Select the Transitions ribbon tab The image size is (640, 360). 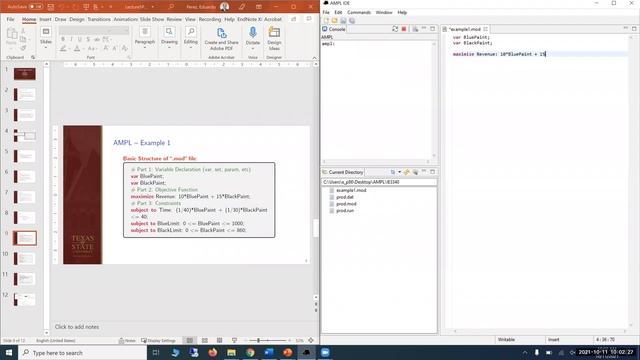99,19
